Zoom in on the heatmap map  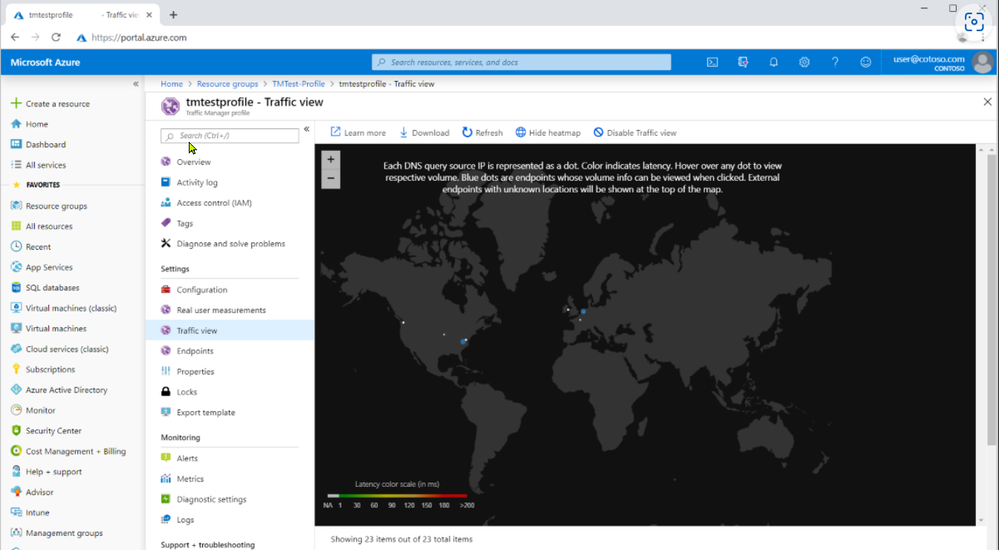pos(331,159)
